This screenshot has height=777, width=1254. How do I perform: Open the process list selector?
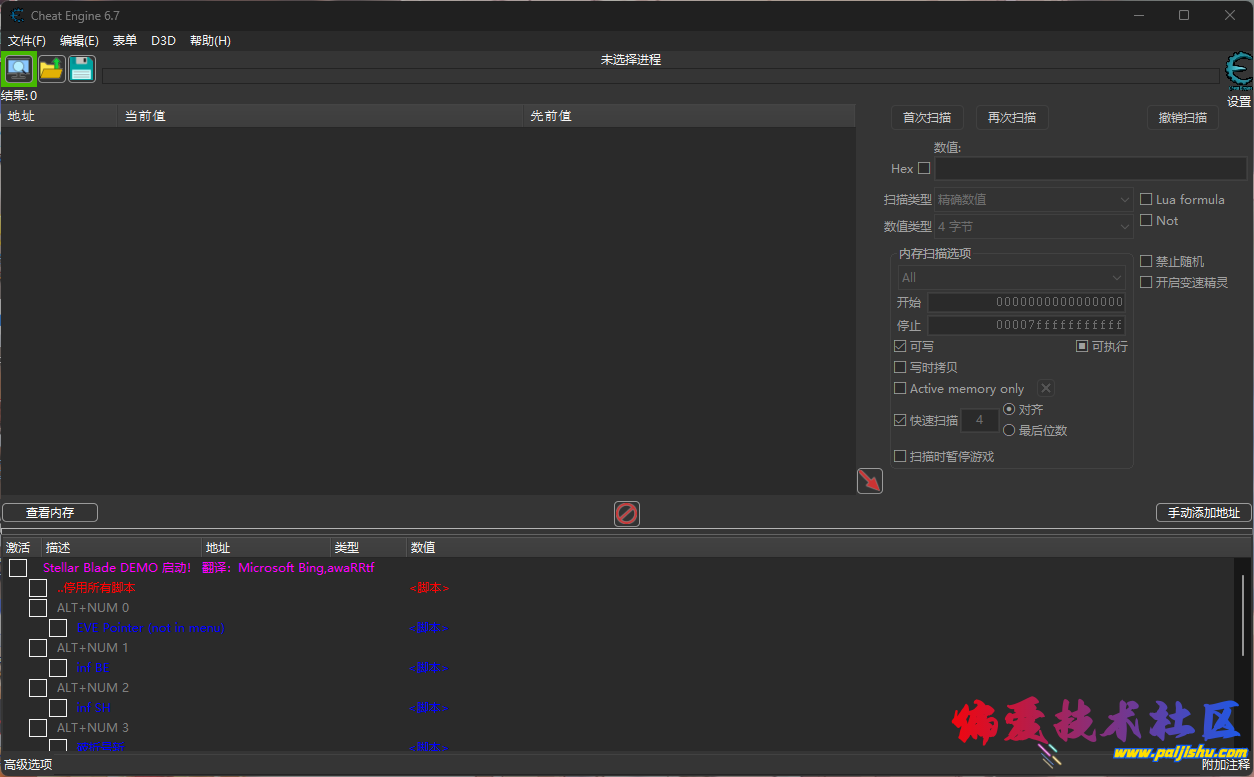pos(19,68)
